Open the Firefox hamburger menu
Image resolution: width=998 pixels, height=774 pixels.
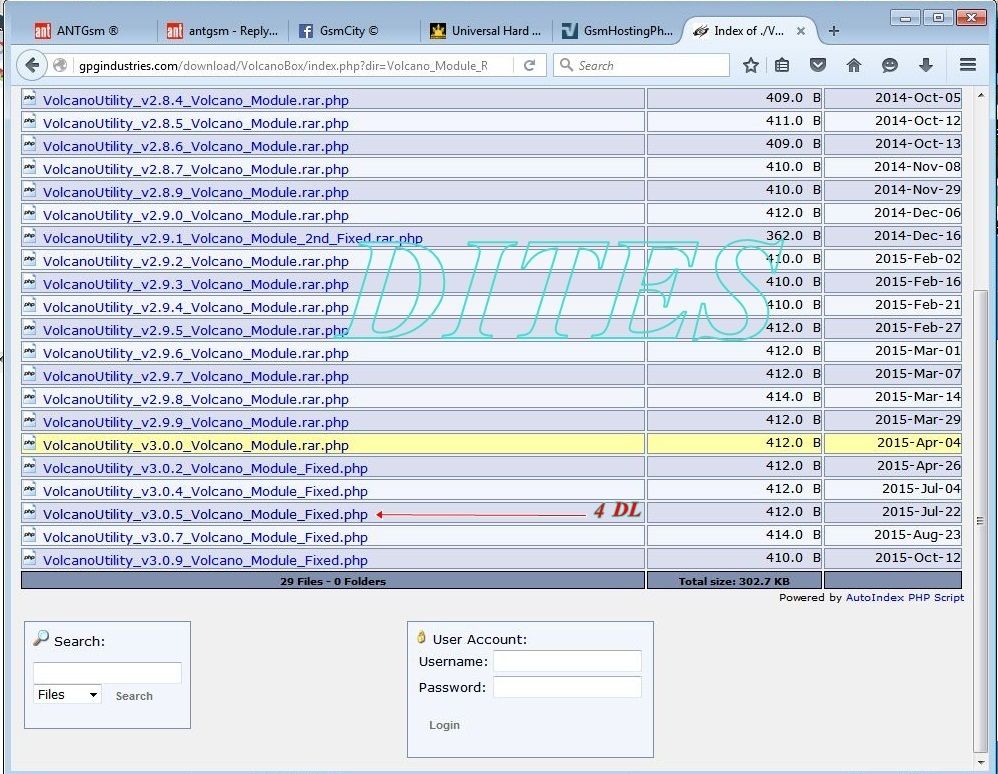[968, 65]
